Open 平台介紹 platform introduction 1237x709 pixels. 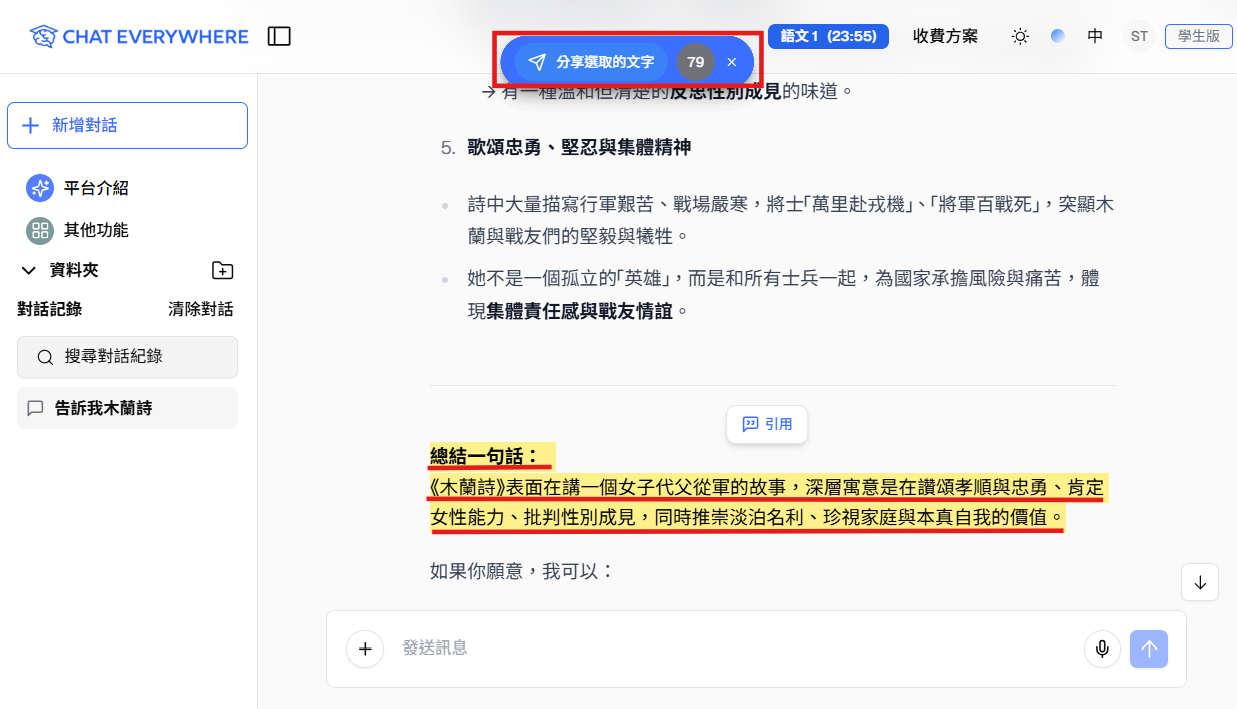96,188
